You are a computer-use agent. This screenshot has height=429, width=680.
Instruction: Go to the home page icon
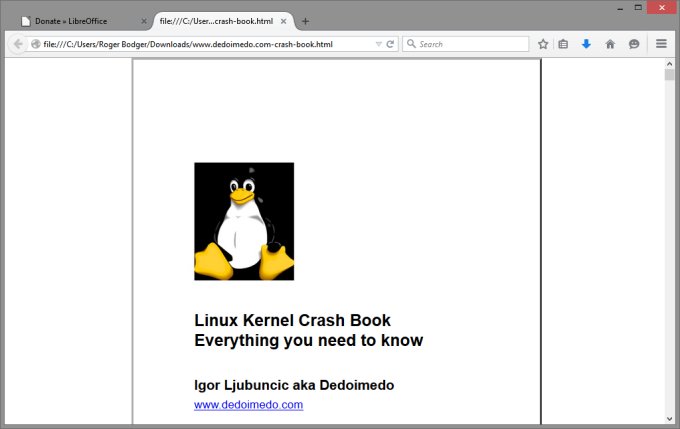pyautogui.click(x=610, y=44)
